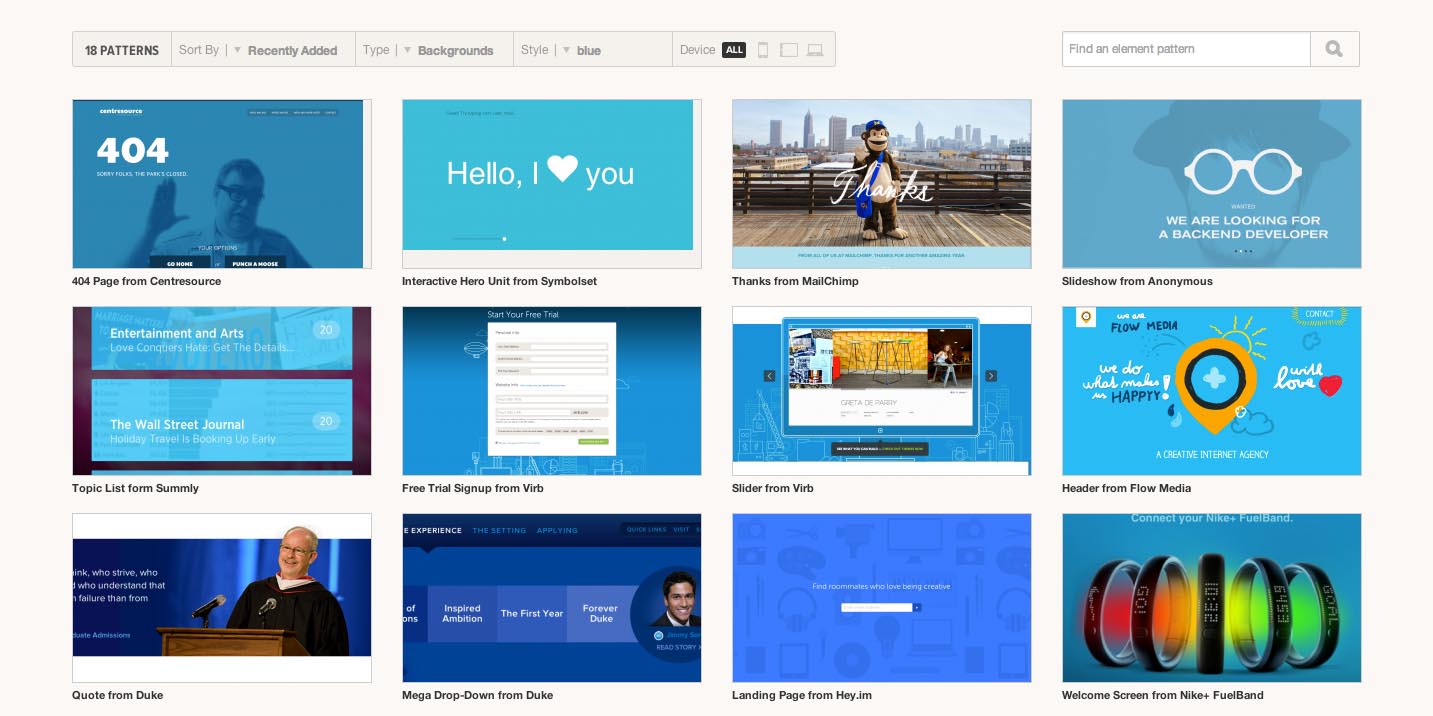The image size is (1433, 716).
Task: Open the Virb slider thumbnail
Action: pyautogui.click(x=882, y=391)
